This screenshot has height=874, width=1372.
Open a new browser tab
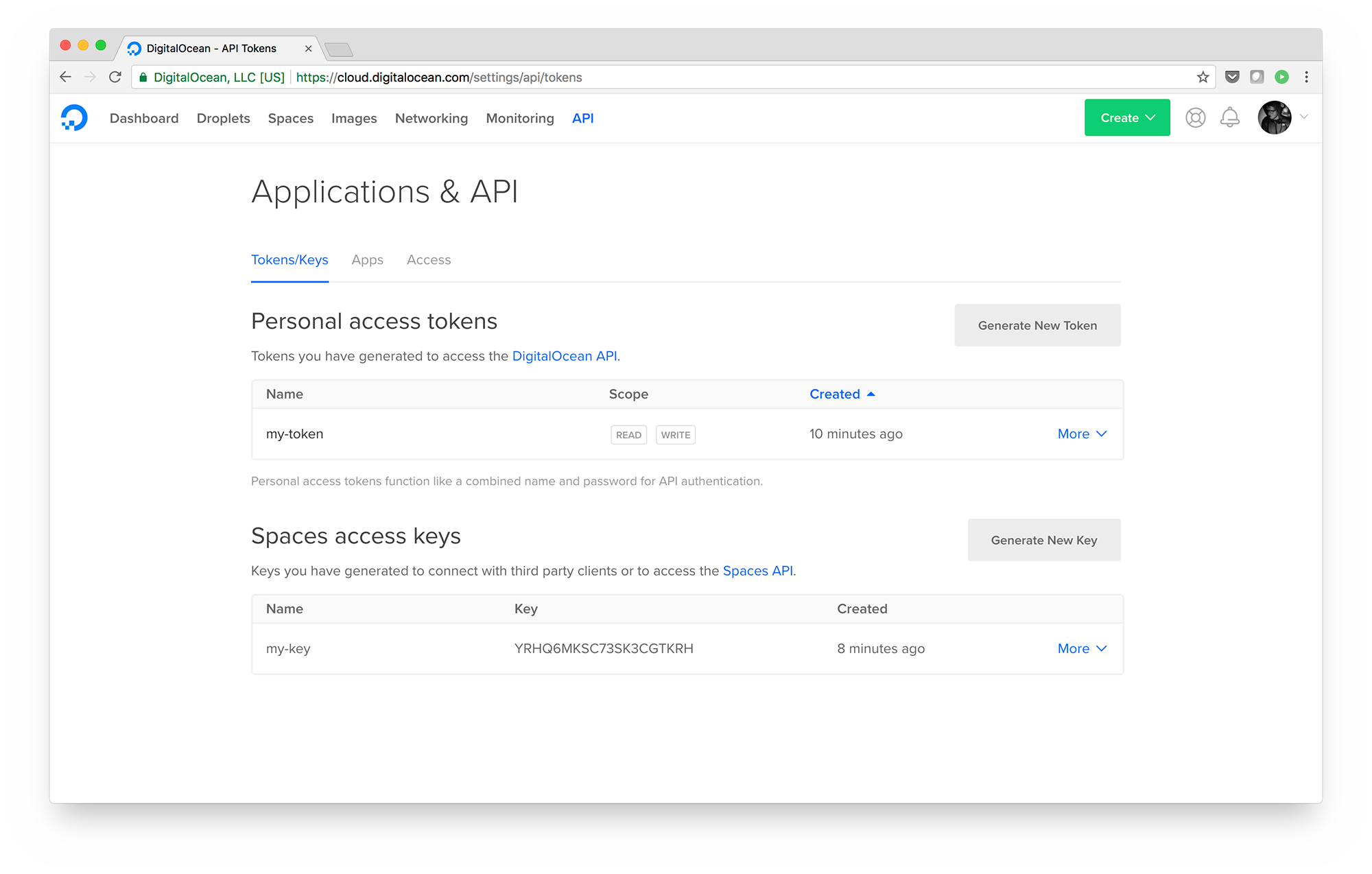point(339,49)
